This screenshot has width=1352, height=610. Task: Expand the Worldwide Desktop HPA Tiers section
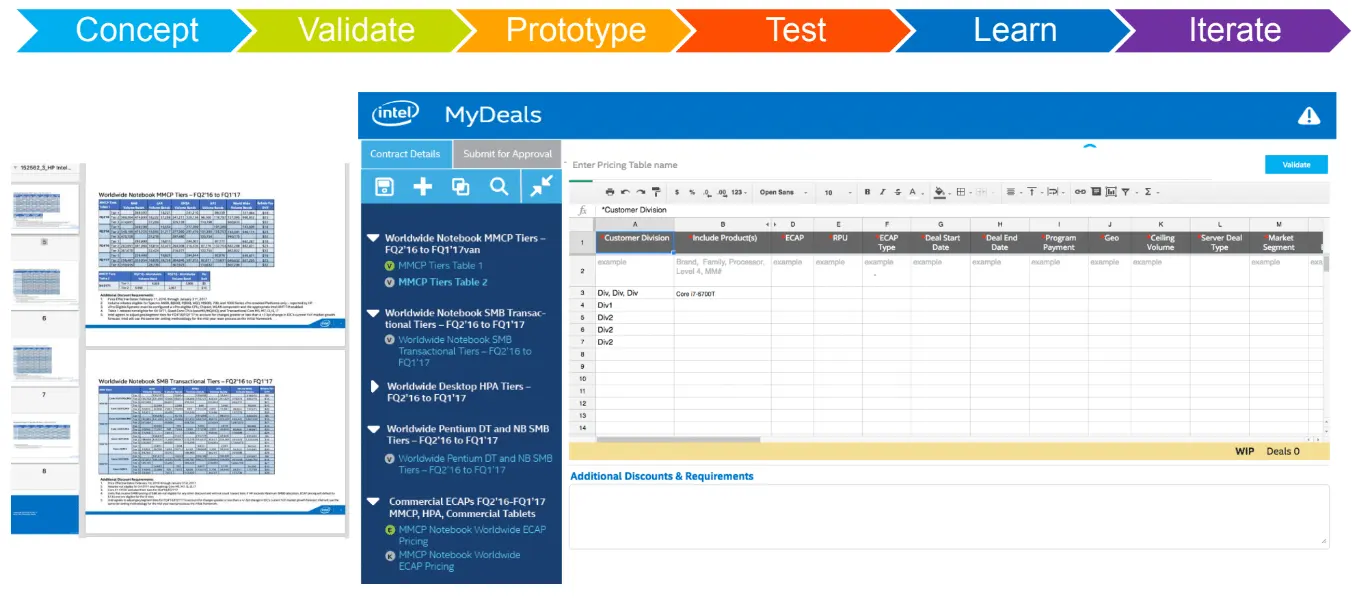click(x=376, y=386)
